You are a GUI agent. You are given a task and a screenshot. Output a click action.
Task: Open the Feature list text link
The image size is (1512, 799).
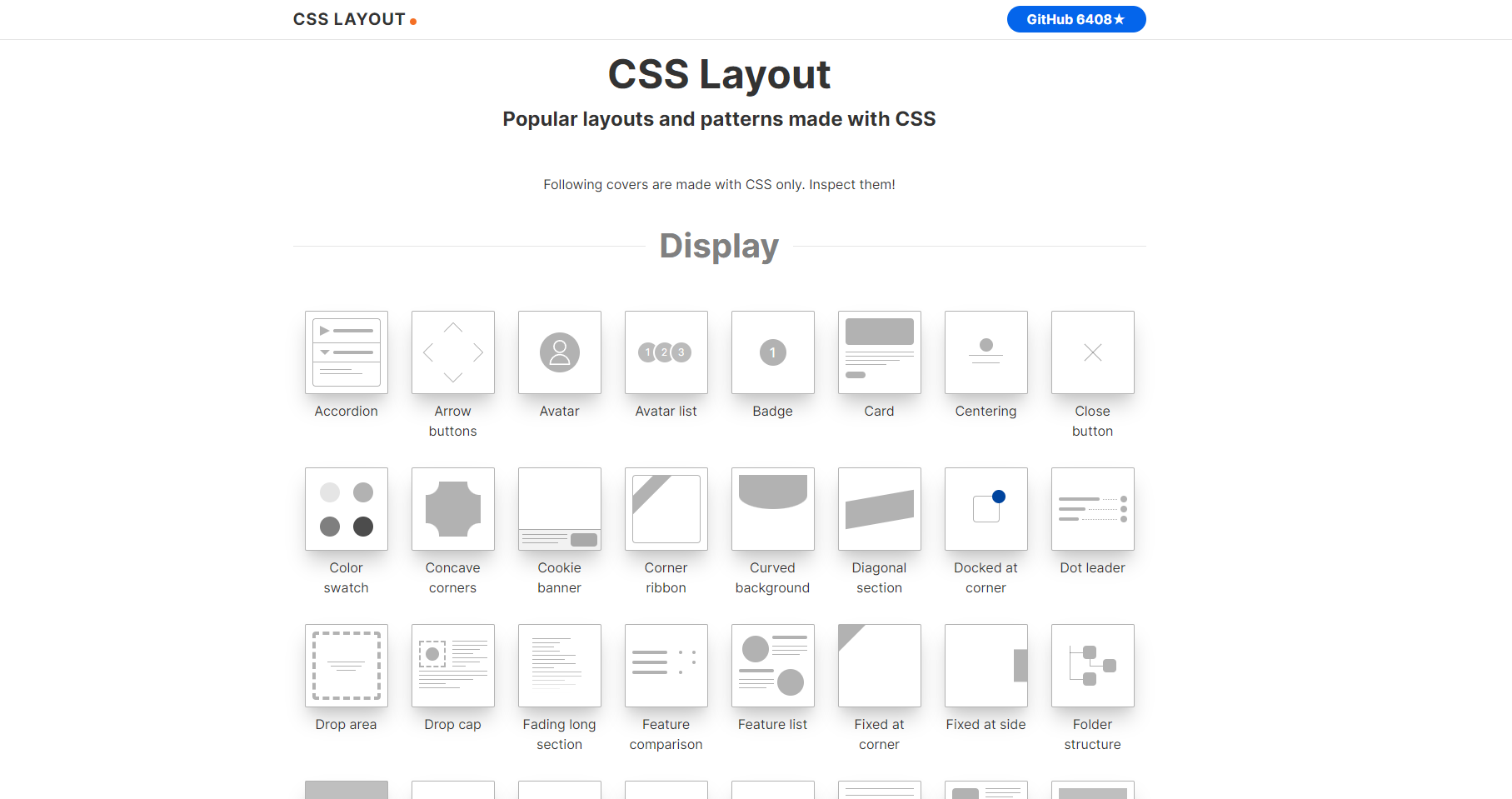[x=772, y=725]
